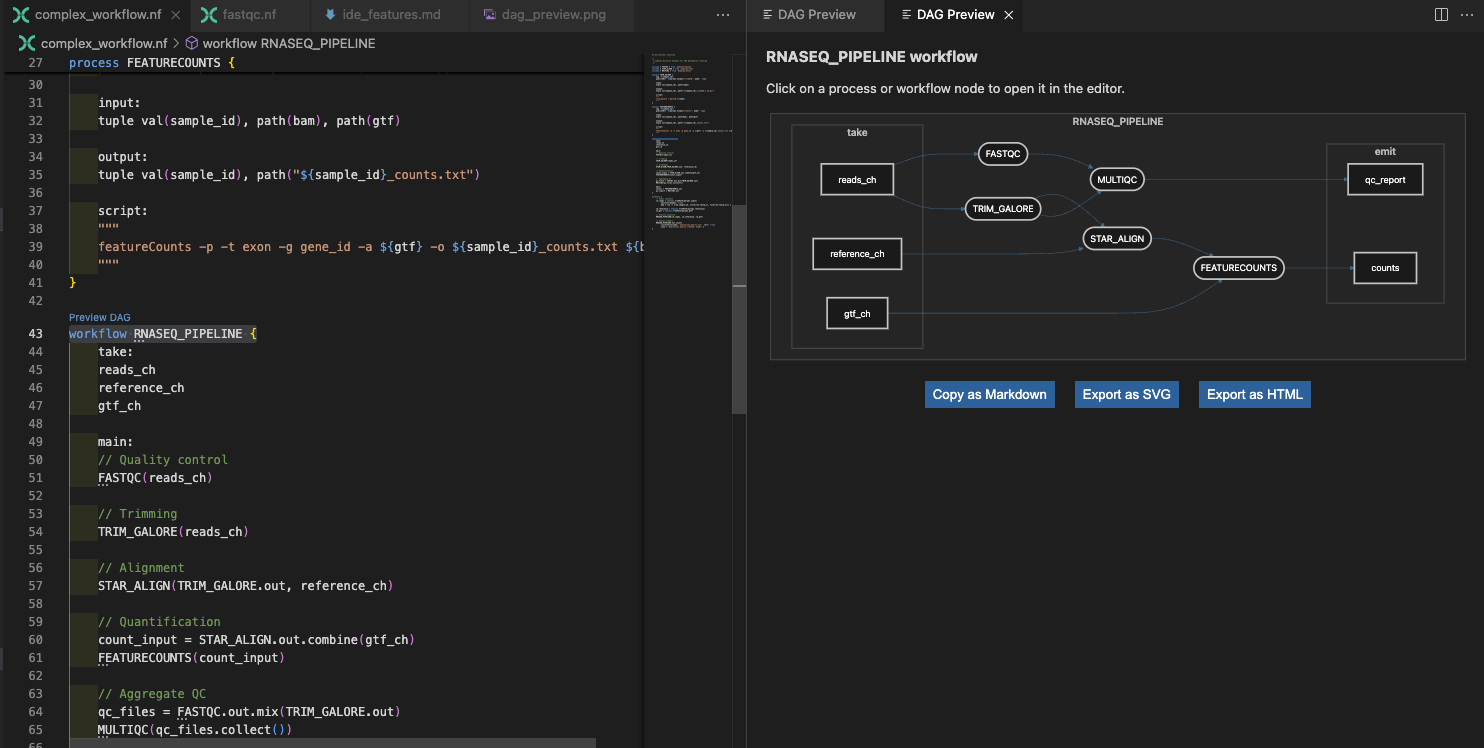Split the editor using the split icon
1484x748 pixels.
click(x=1440, y=15)
